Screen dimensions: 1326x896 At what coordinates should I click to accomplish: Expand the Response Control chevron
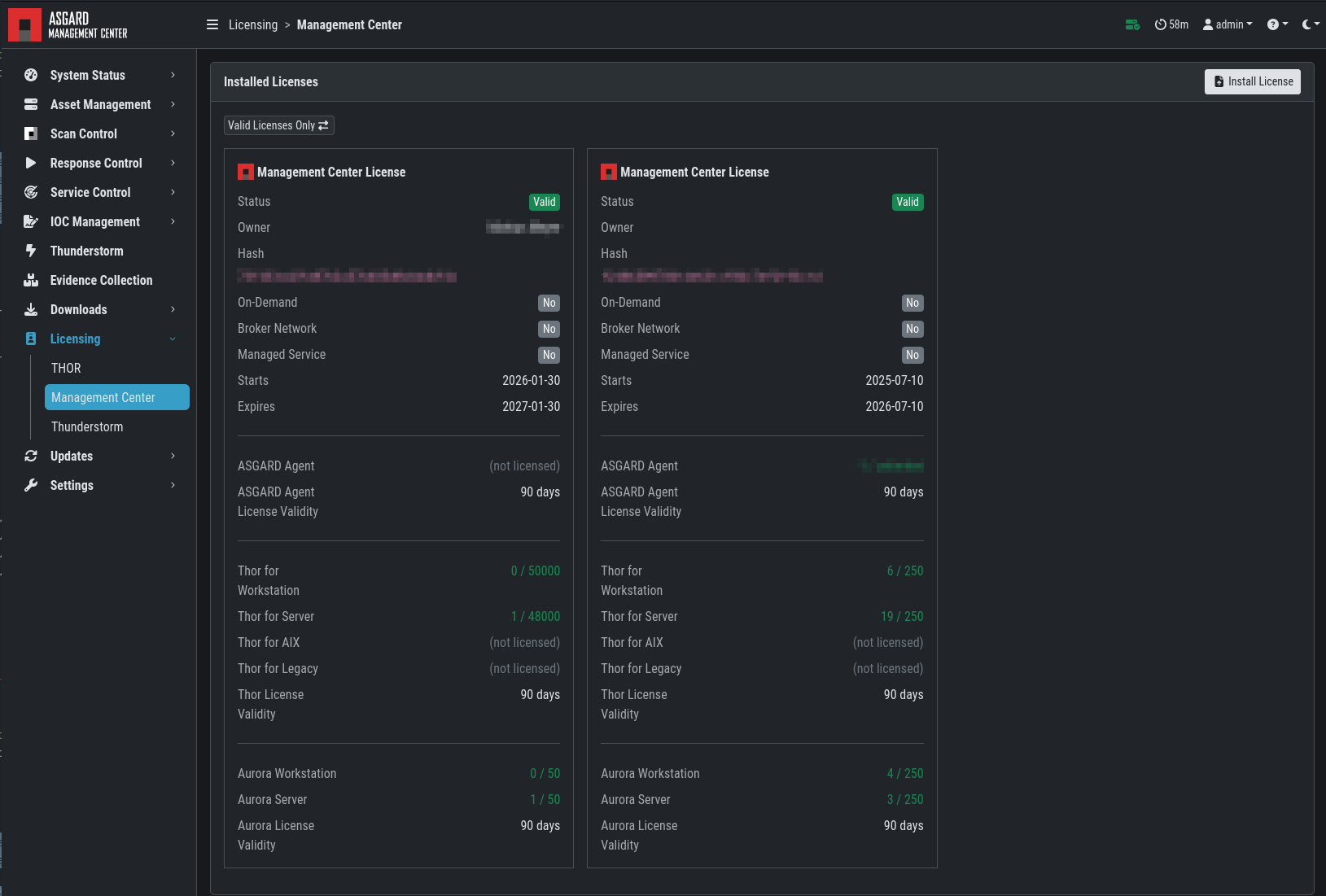pyautogui.click(x=173, y=163)
